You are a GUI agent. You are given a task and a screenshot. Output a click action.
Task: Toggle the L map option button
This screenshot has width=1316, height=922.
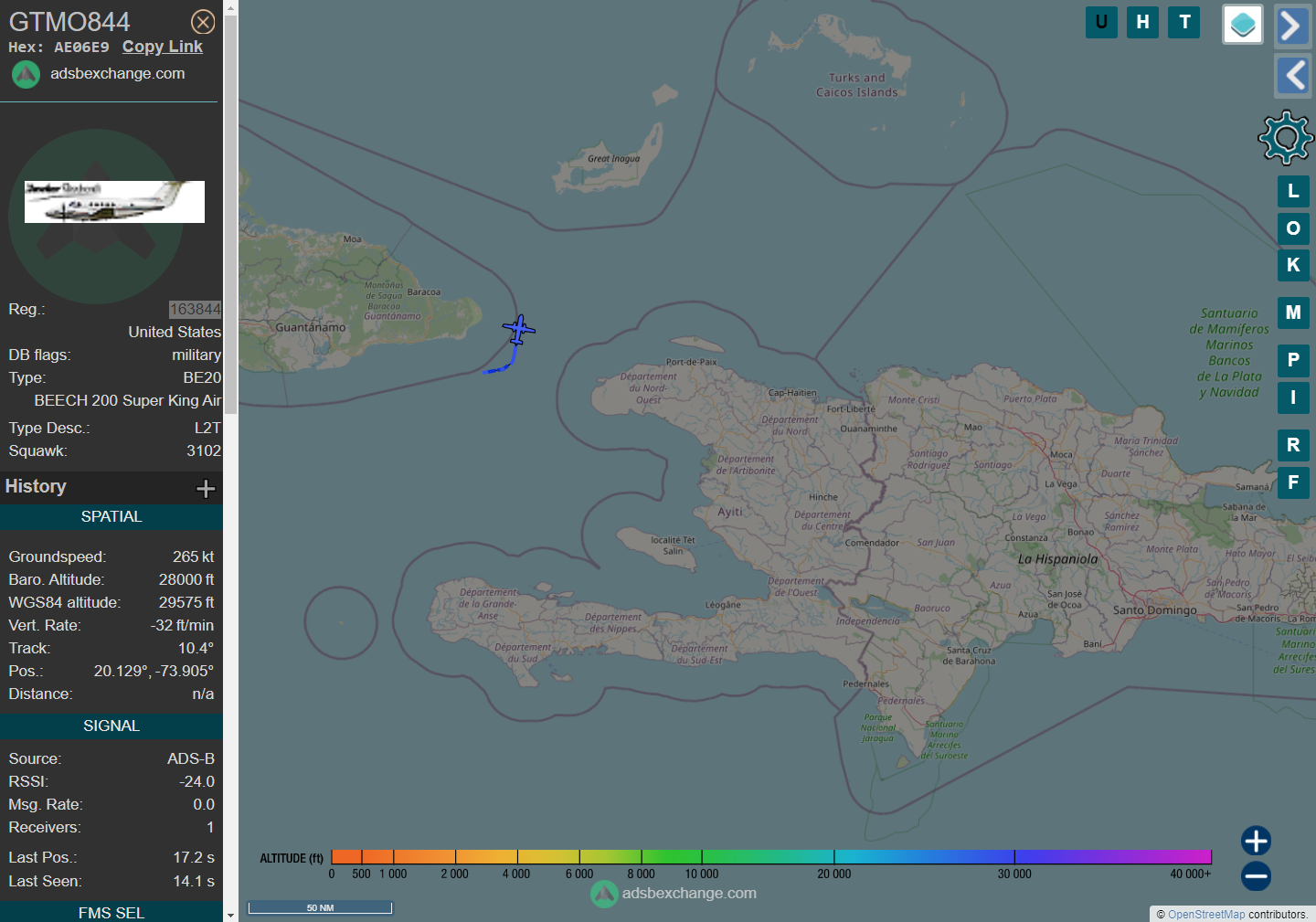click(1293, 191)
